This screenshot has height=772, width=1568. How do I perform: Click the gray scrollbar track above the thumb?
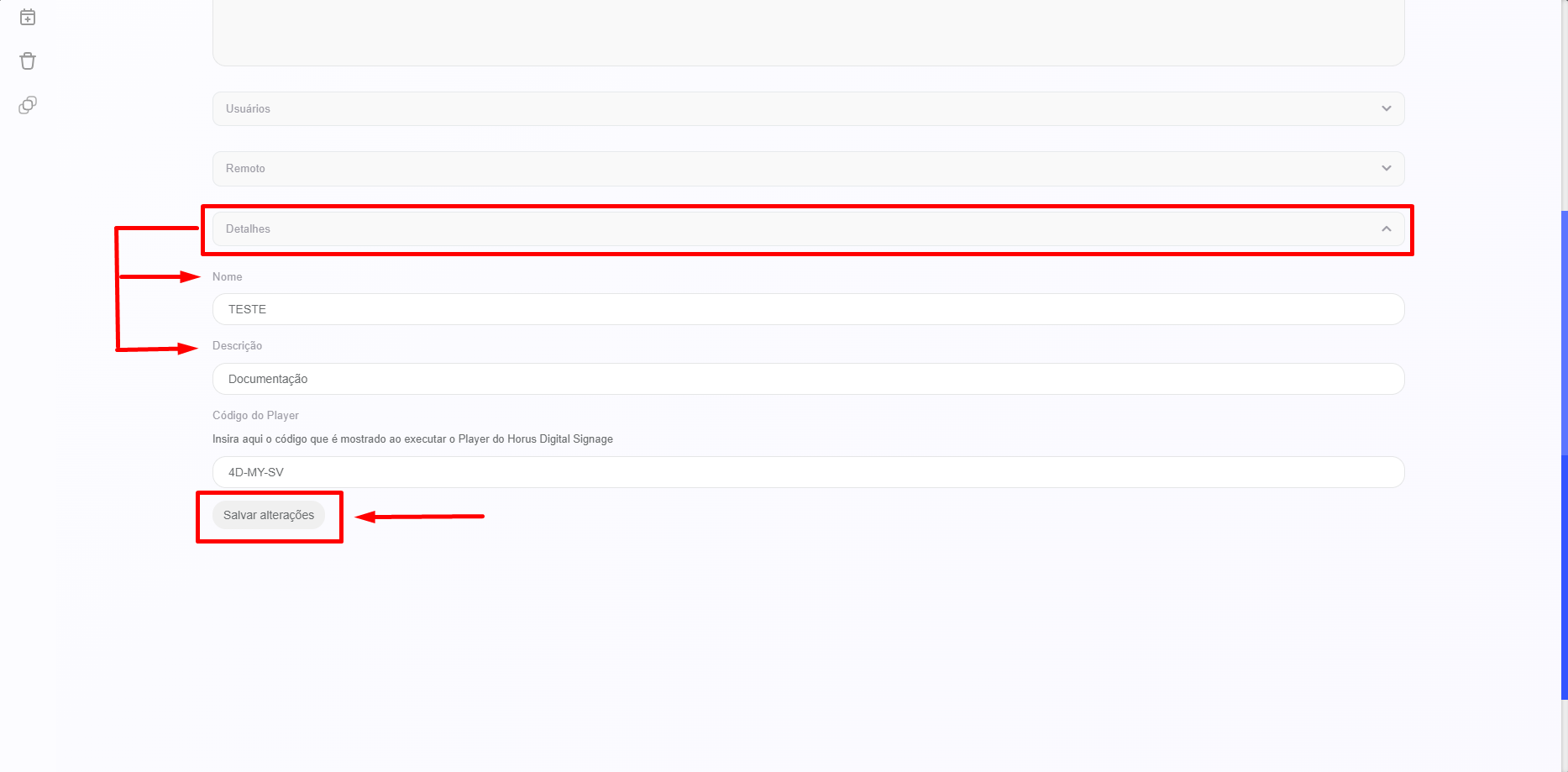pyautogui.click(x=1564, y=101)
